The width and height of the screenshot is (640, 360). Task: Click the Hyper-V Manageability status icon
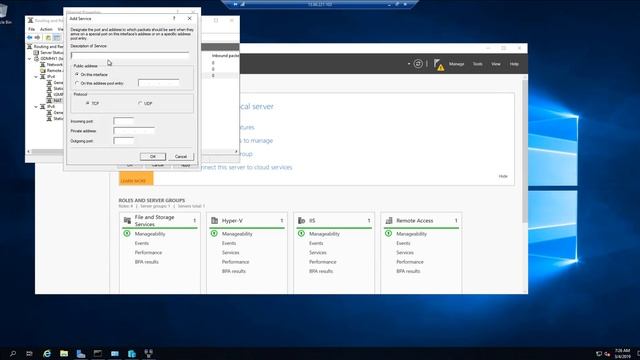tap(214, 233)
